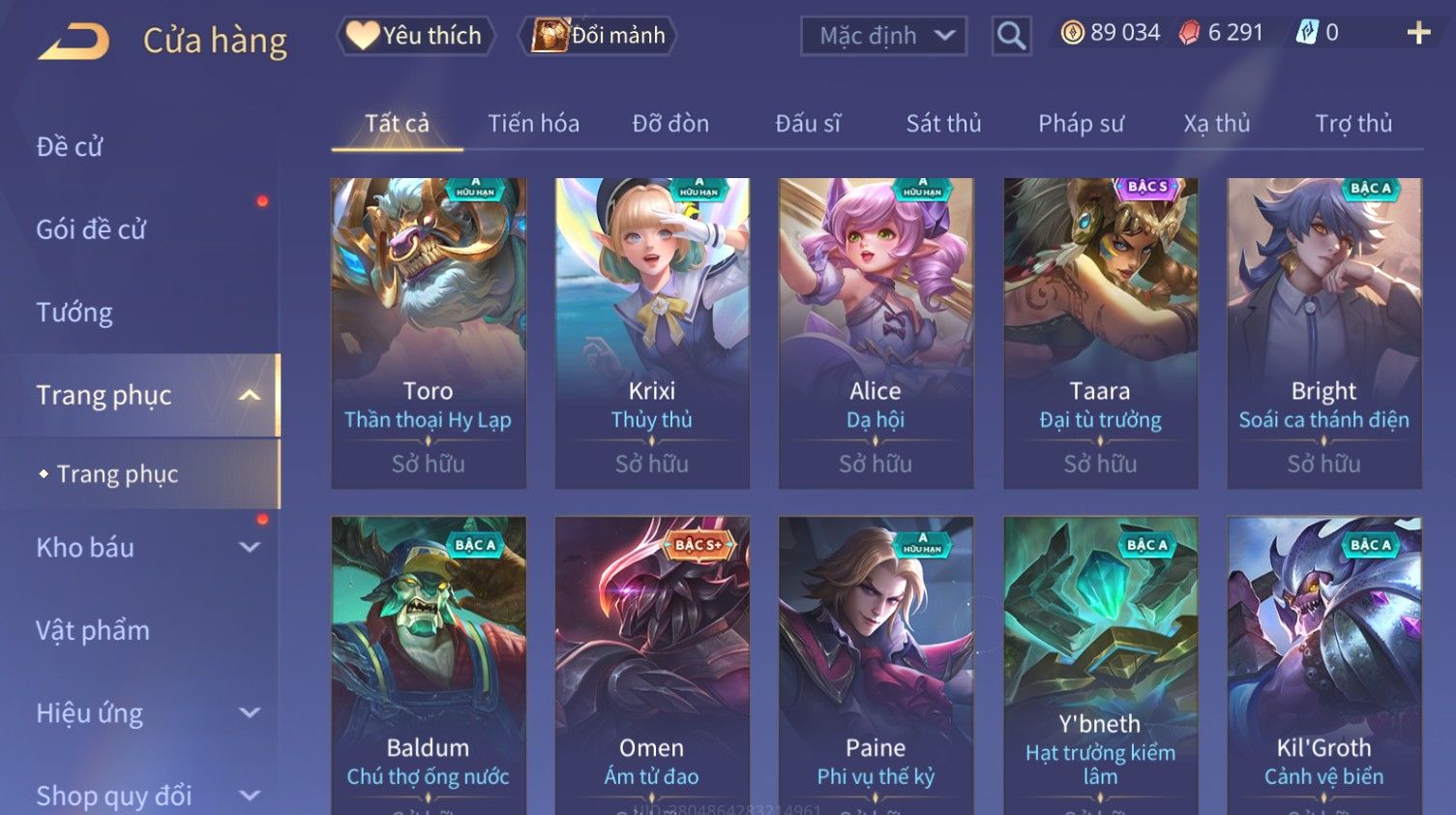Open Tướng in the sidebar
The width and height of the screenshot is (1456, 815).
[x=74, y=313]
